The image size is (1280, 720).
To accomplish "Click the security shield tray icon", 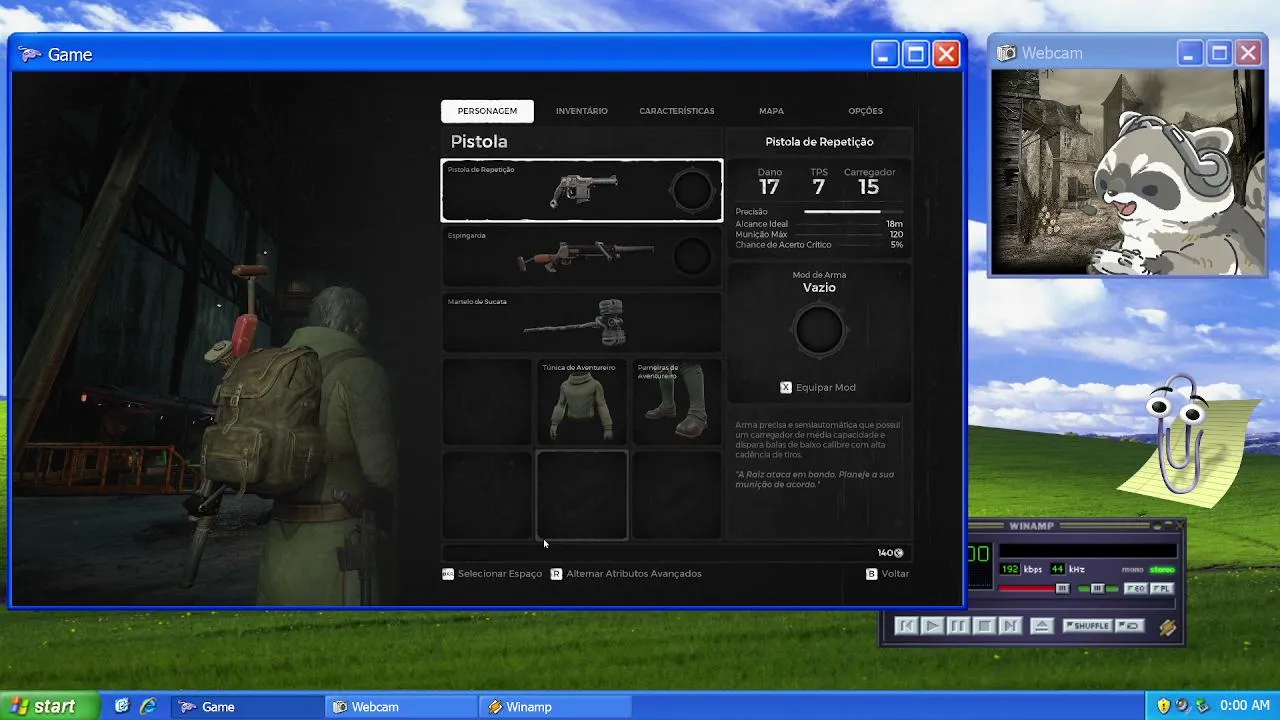I will [x=1164, y=706].
